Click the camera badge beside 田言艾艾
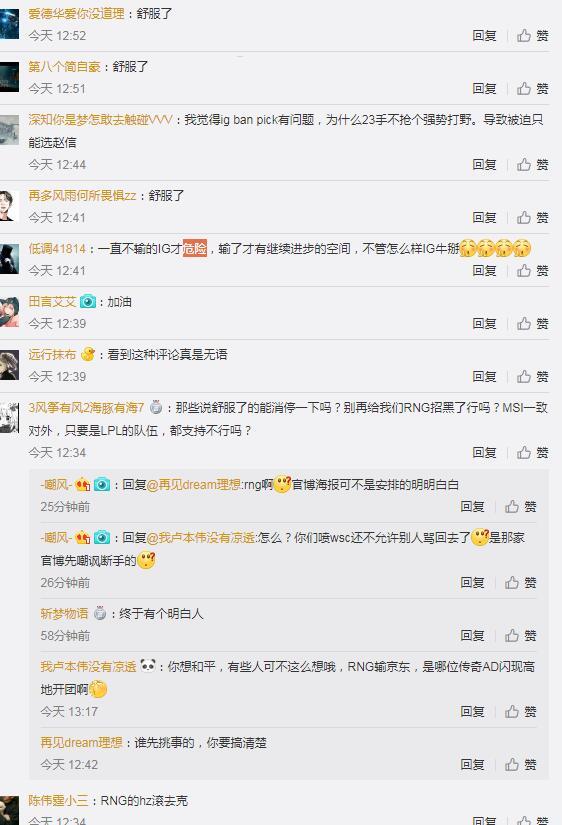 [88, 301]
